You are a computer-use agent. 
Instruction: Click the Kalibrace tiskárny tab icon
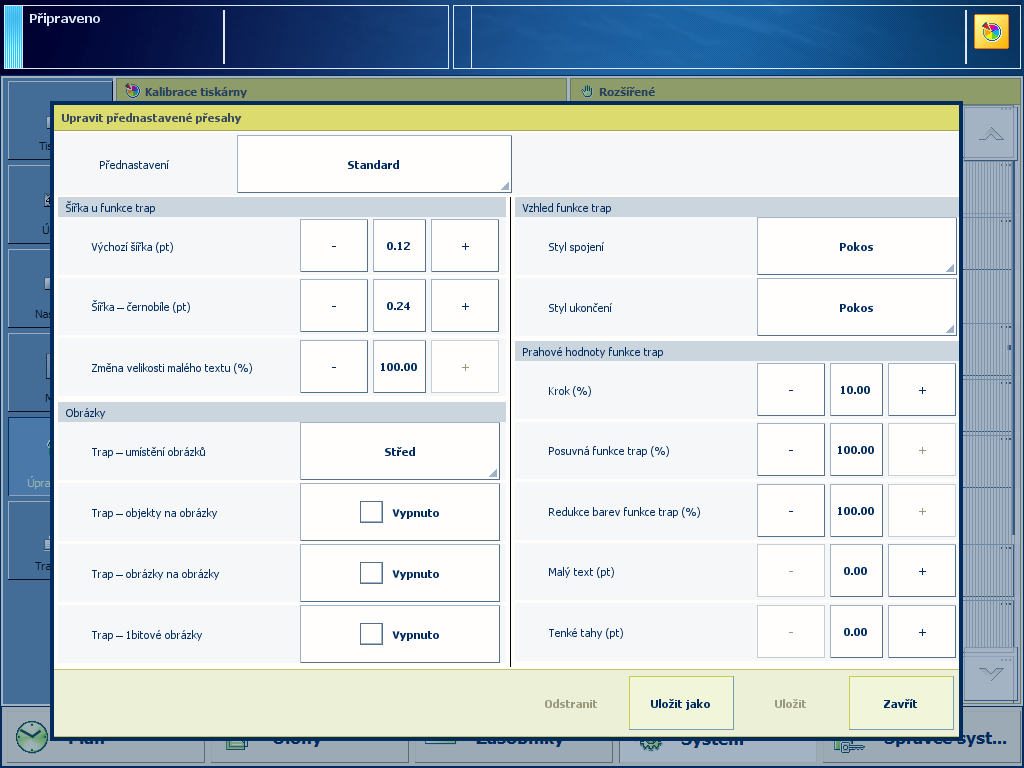pyautogui.click(x=133, y=91)
